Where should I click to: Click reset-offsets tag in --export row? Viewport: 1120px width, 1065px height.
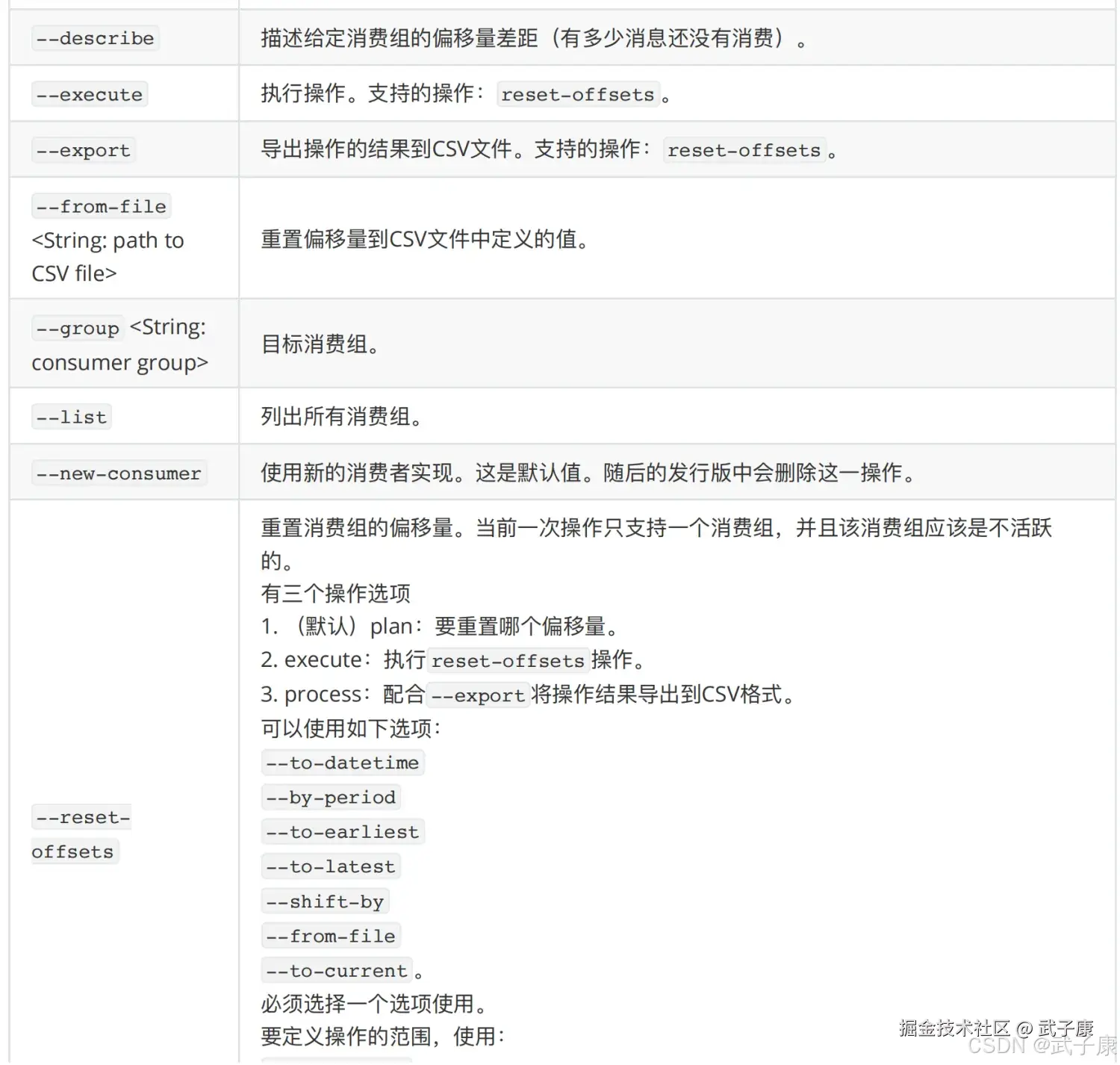tap(744, 150)
